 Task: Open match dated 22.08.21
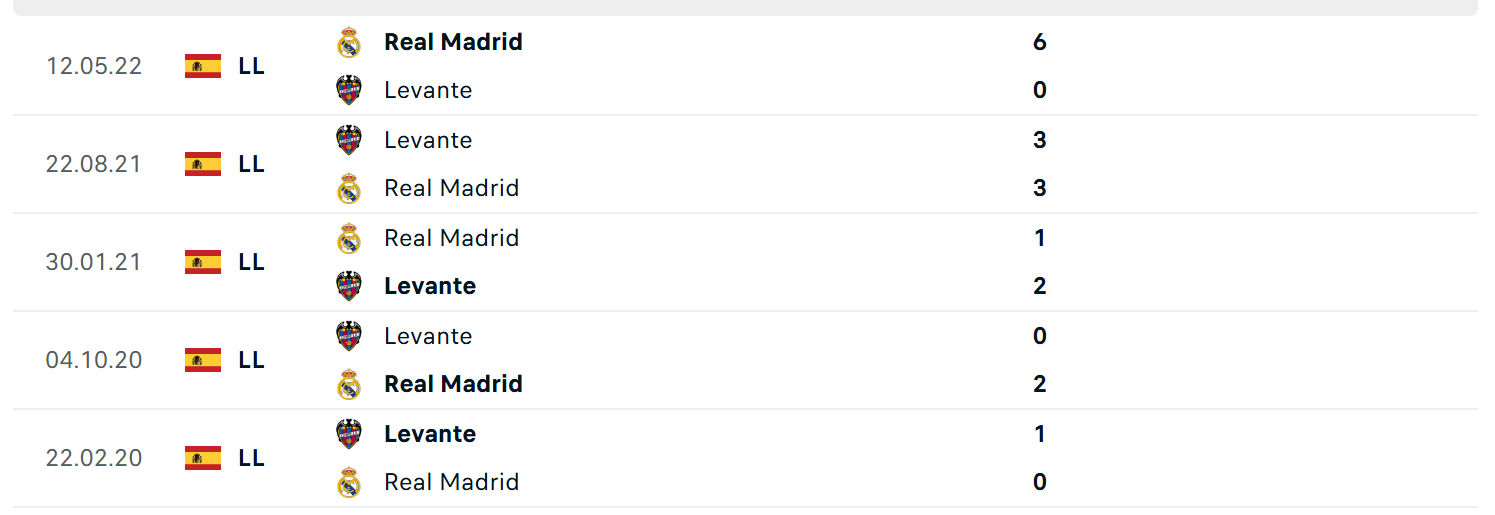click(x=745, y=164)
